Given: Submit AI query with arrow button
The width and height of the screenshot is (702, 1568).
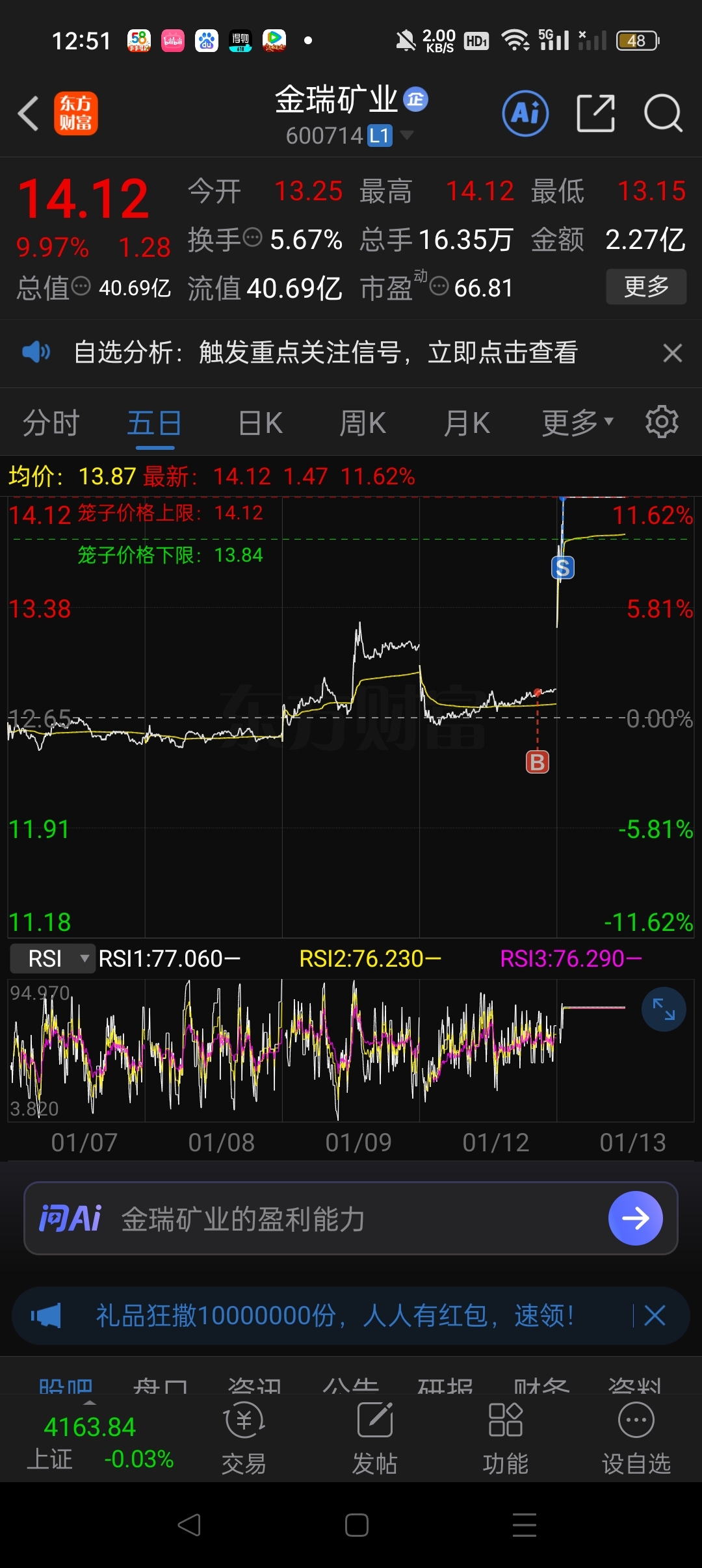Looking at the screenshot, I should coord(635,1218).
